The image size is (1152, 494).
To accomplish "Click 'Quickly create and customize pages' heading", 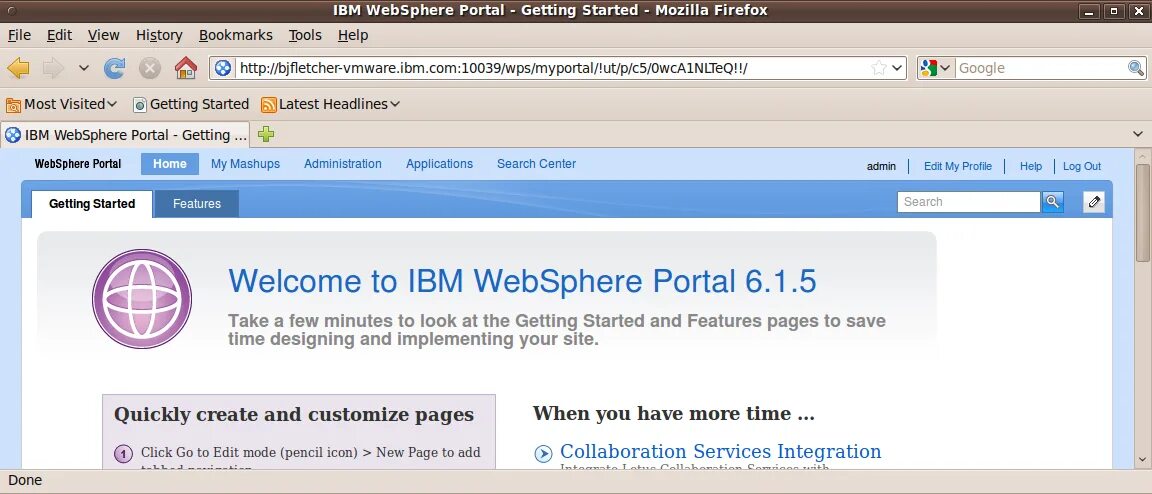I will point(294,415).
